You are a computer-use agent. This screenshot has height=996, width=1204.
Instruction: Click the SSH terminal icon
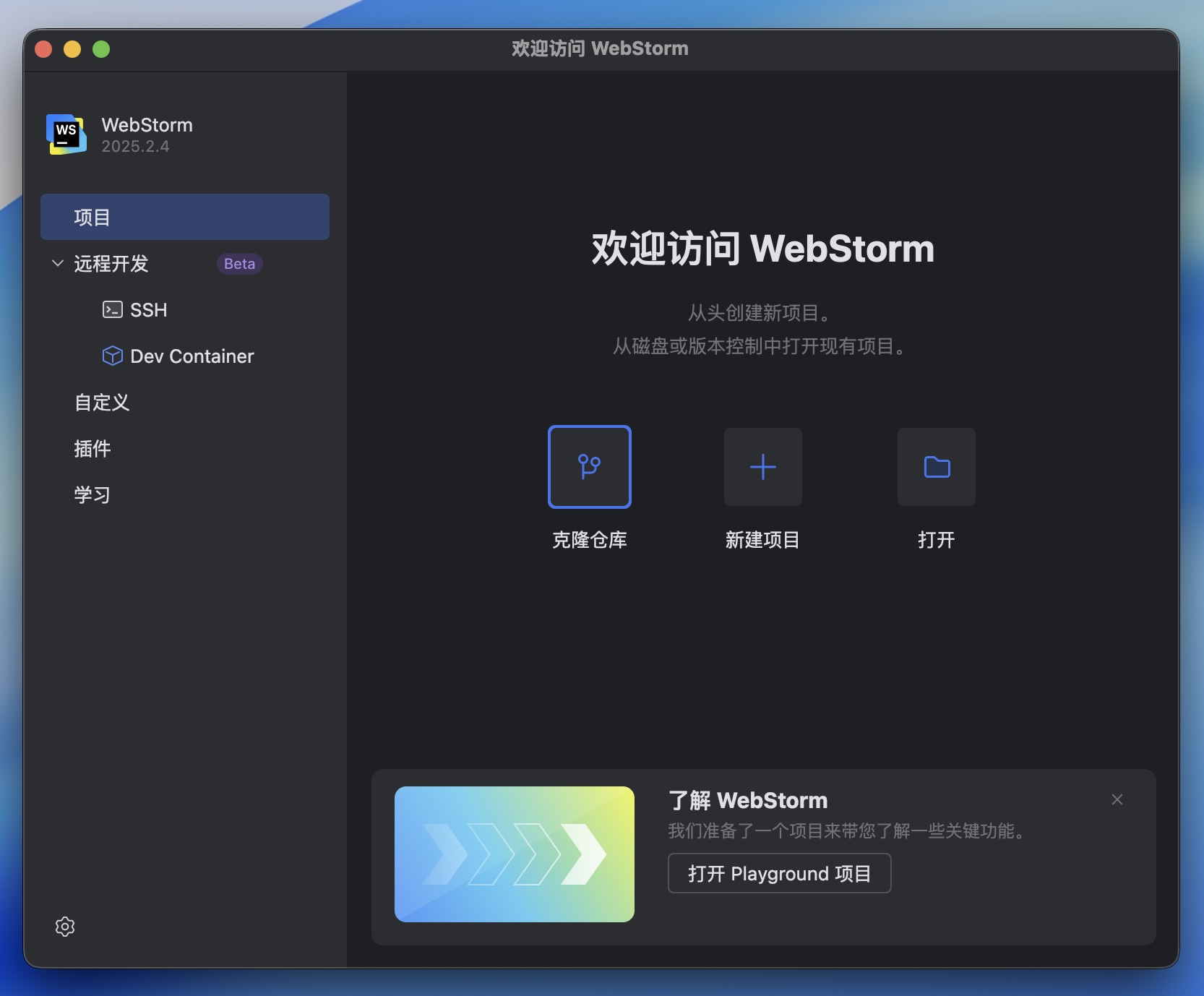pos(113,309)
